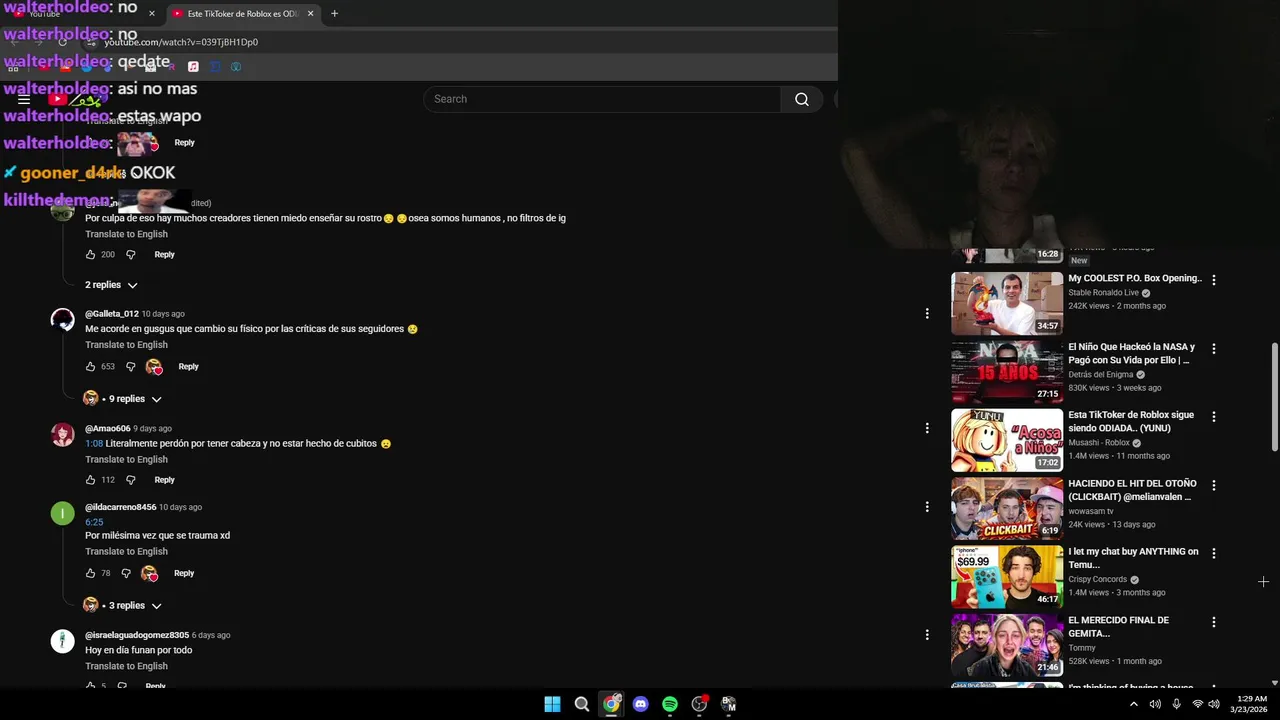Click the 'Detrás del Enigma' channel name

pyautogui.click(x=1100, y=375)
